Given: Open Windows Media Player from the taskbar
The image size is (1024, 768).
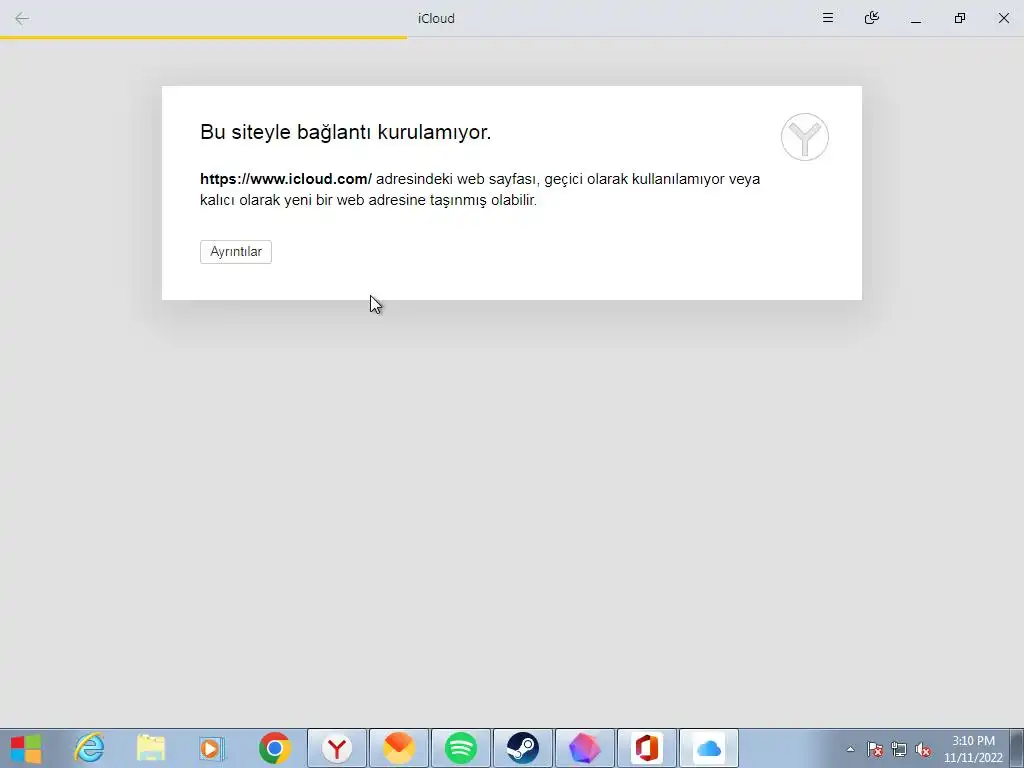Looking at the screenshot, I should click(x=212, y=748).
